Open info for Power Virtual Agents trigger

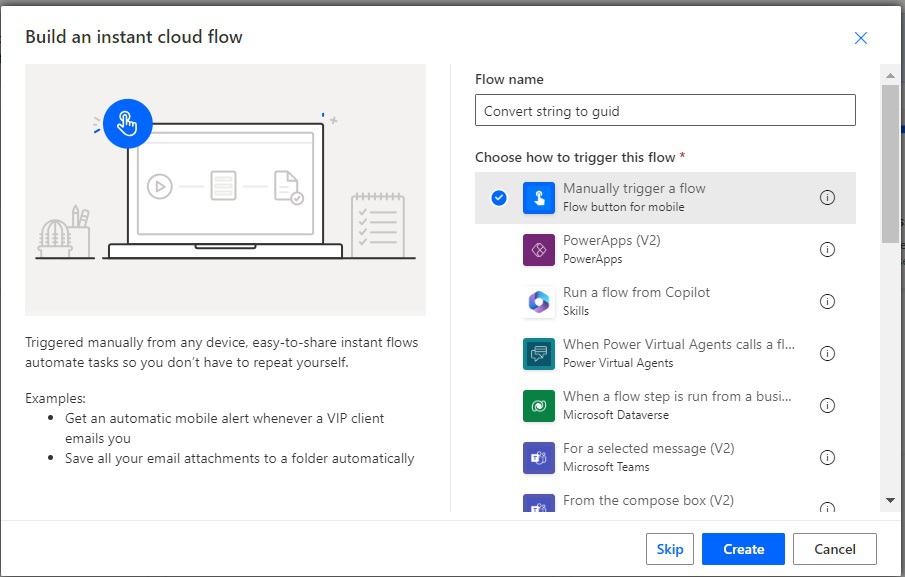(x=827, y=354)
